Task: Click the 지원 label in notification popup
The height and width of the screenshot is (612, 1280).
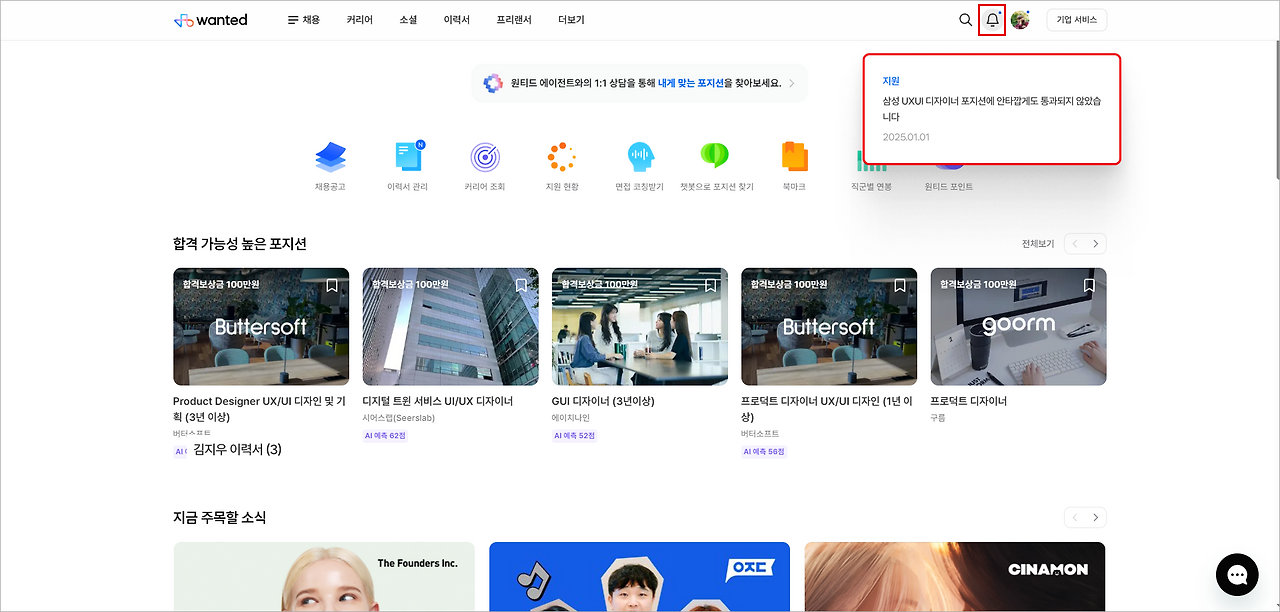Action: (x=891, y=81)
